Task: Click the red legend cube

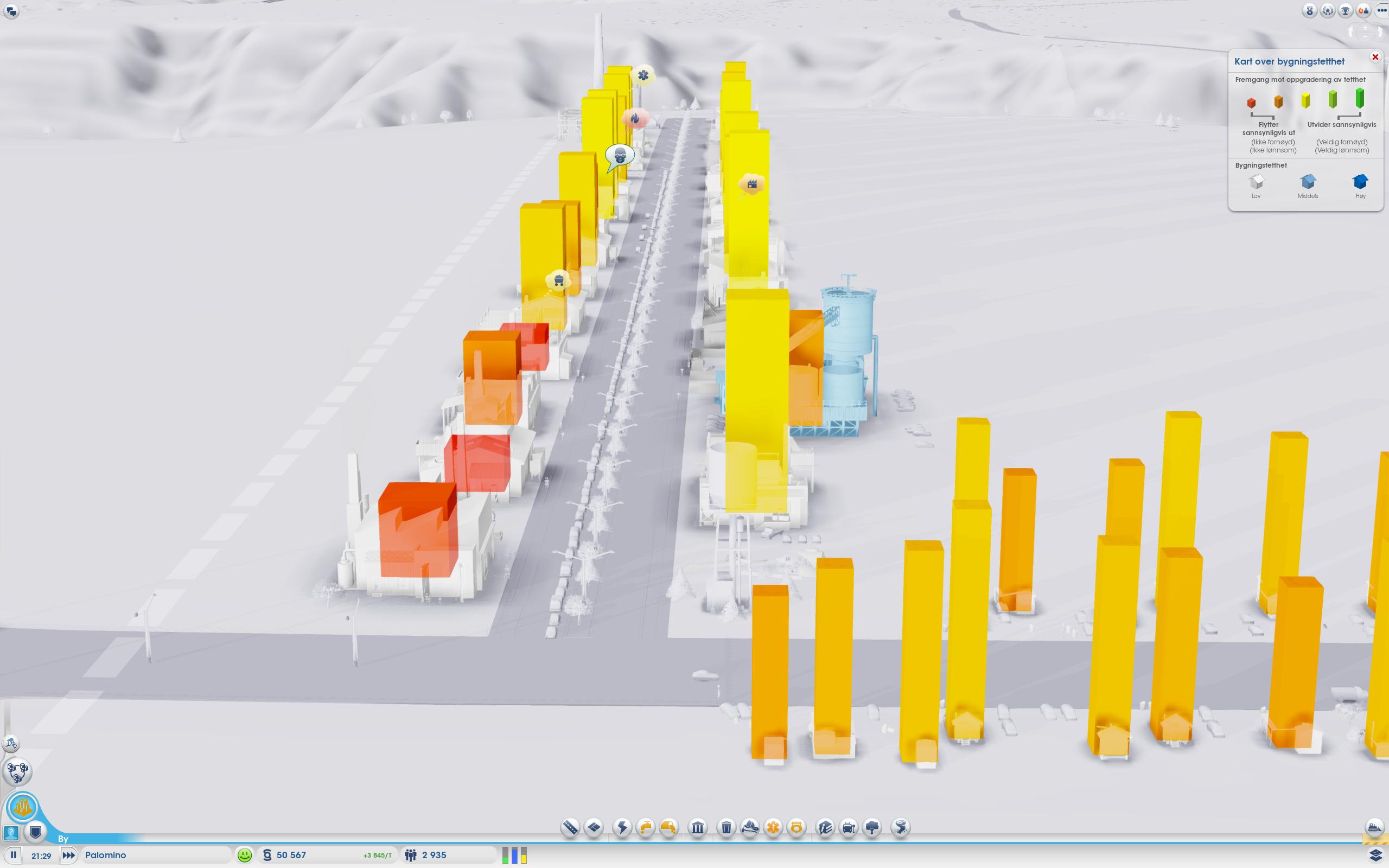Action: 1251,103
